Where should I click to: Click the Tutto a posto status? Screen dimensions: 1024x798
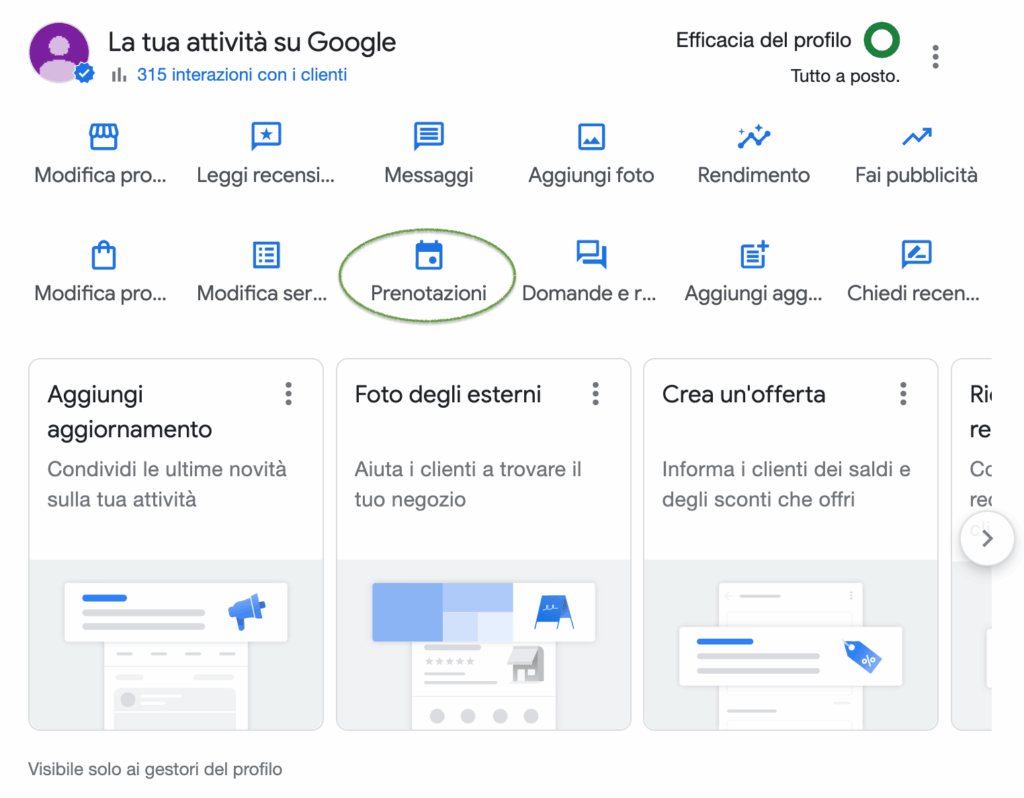845,76
